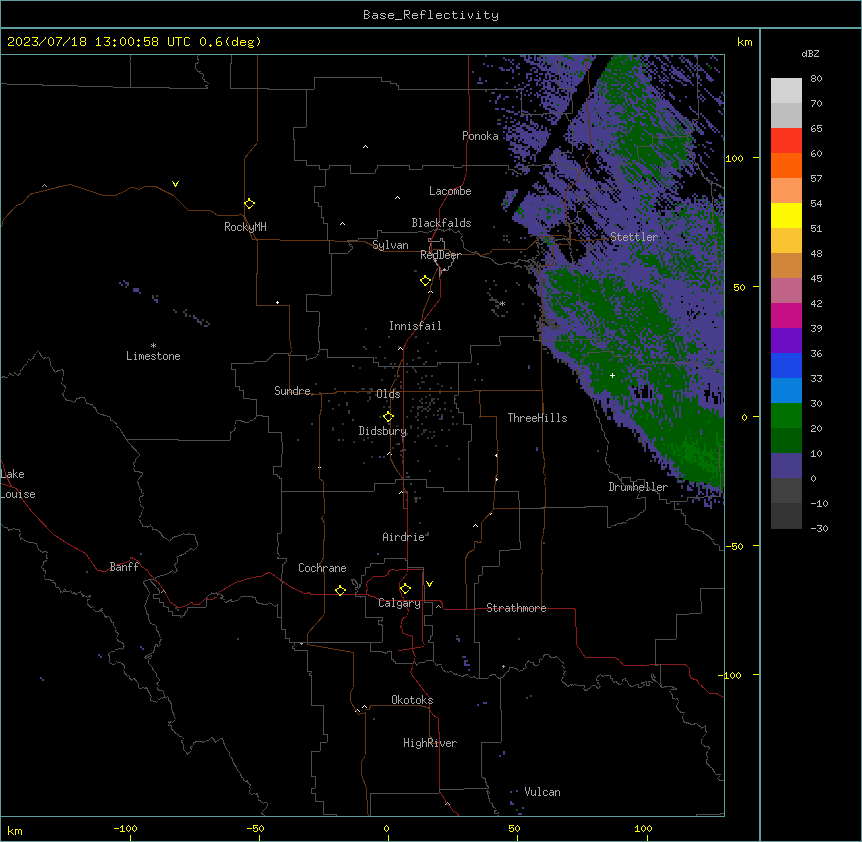Select the Limestone label

click(x=153, y=356)
